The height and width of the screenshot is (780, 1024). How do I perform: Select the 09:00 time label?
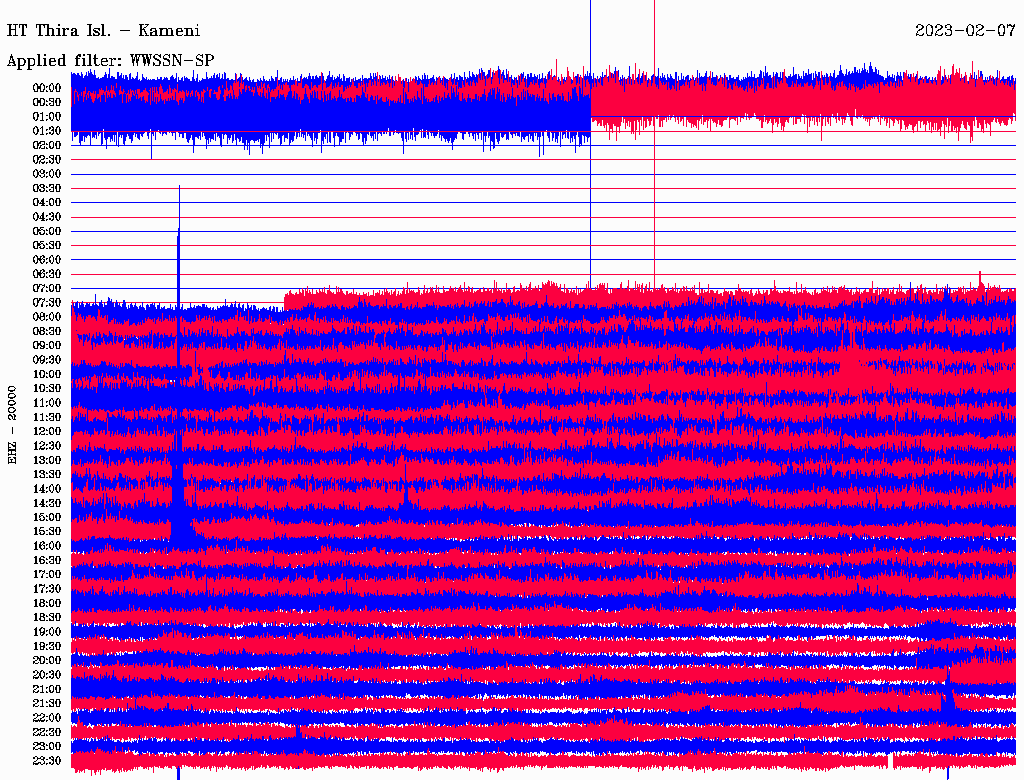(x=48, y=346)
